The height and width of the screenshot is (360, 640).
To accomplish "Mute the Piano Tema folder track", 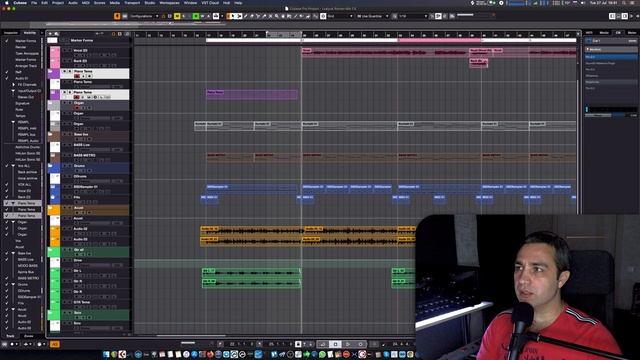I will click(64, 71).
